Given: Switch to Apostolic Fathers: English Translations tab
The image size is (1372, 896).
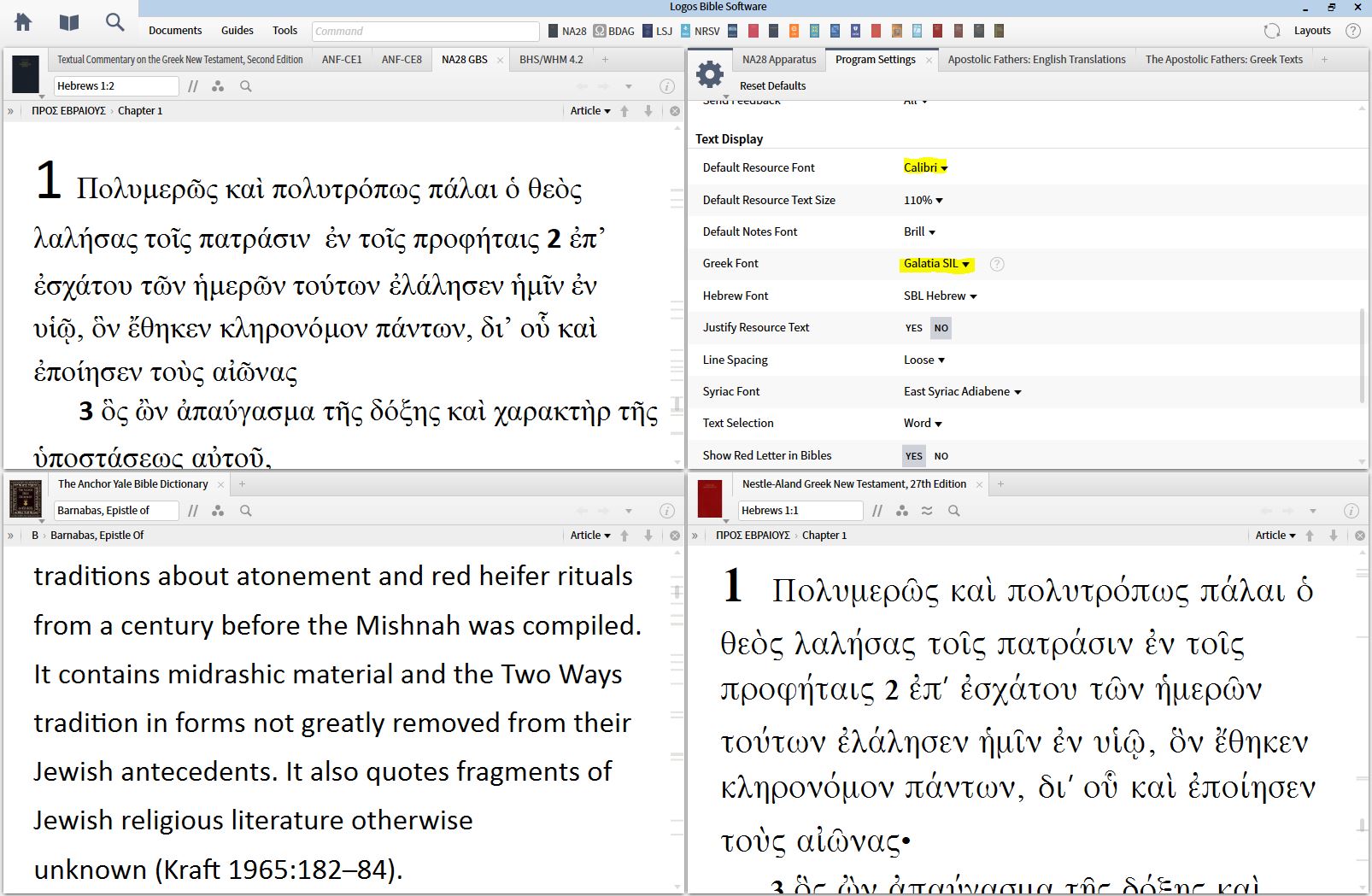Looking at the screenshot, I should pyautogui.click(x=1037, y=60).
